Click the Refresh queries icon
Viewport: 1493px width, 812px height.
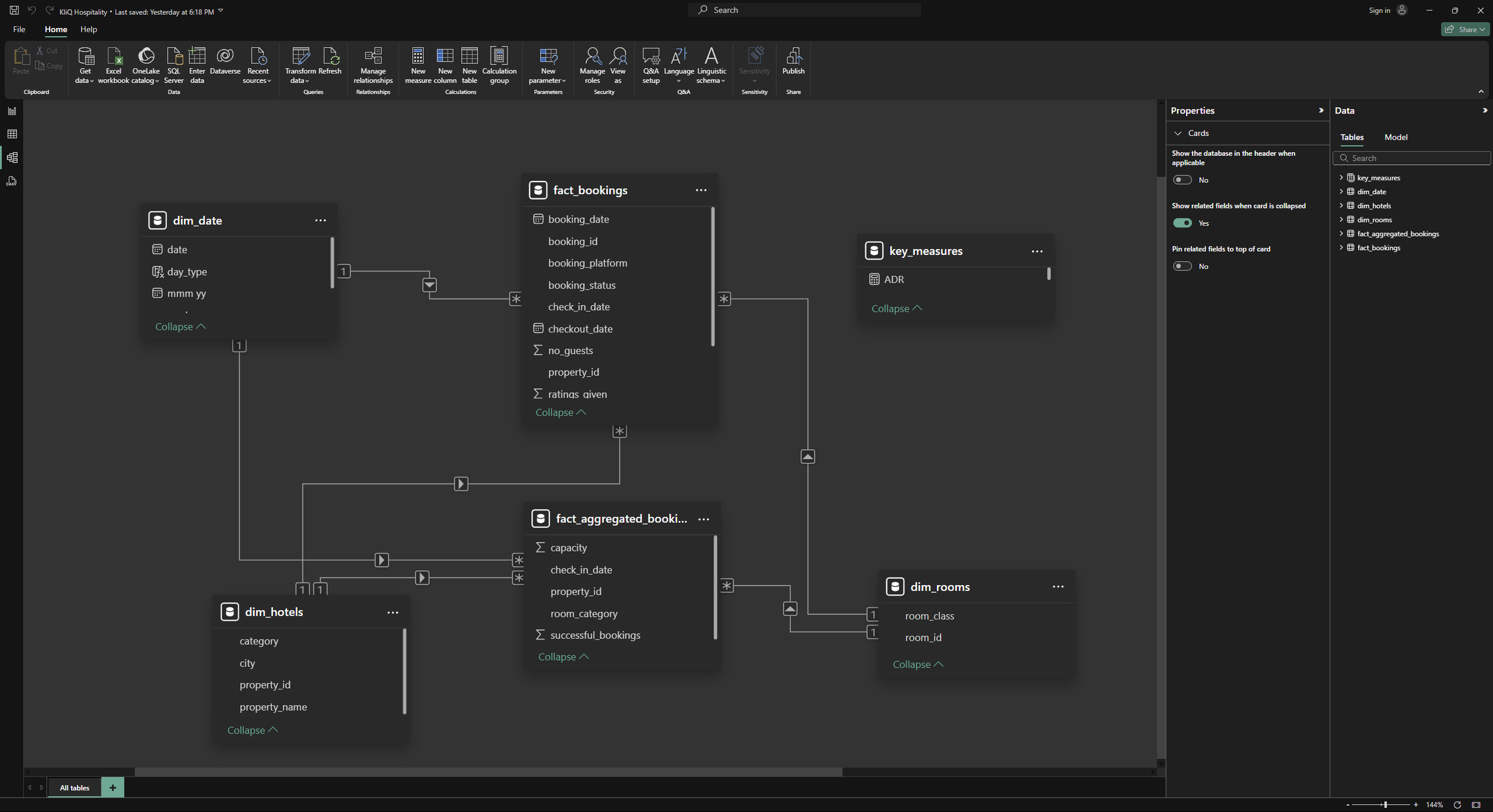(x=330, y=61)
